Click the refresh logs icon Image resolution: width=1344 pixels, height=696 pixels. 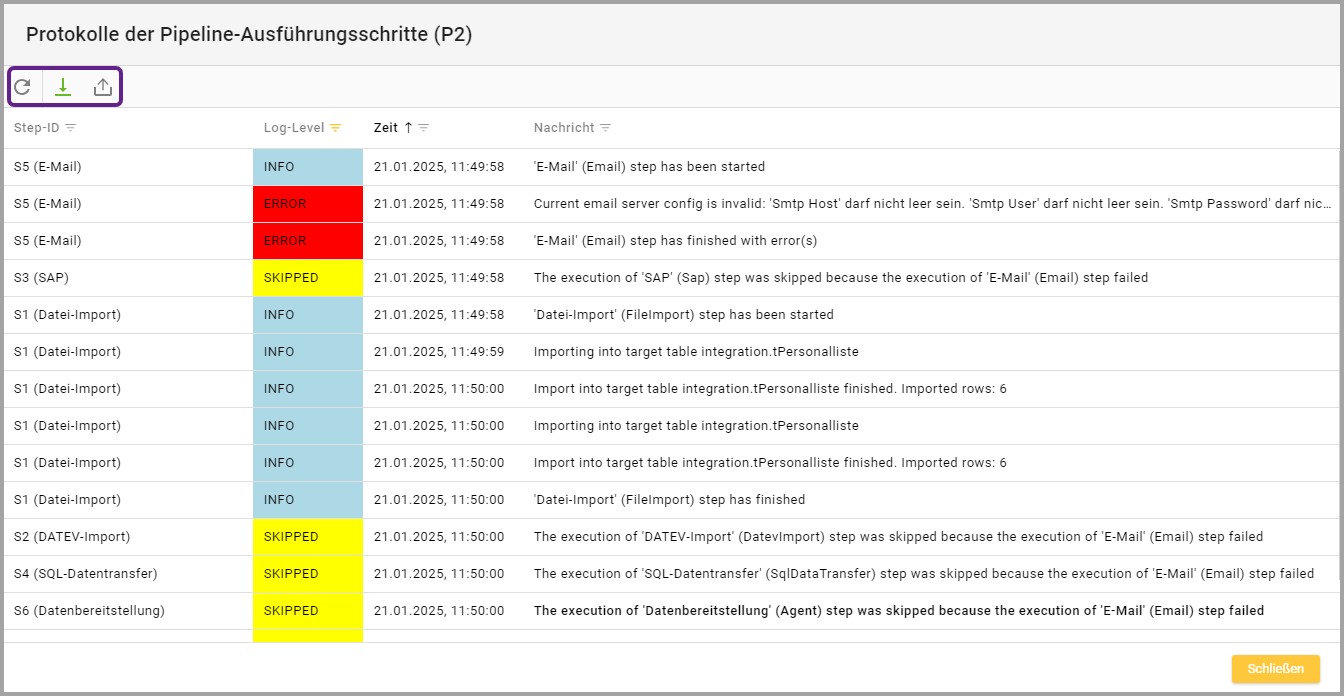pos(22,87)
